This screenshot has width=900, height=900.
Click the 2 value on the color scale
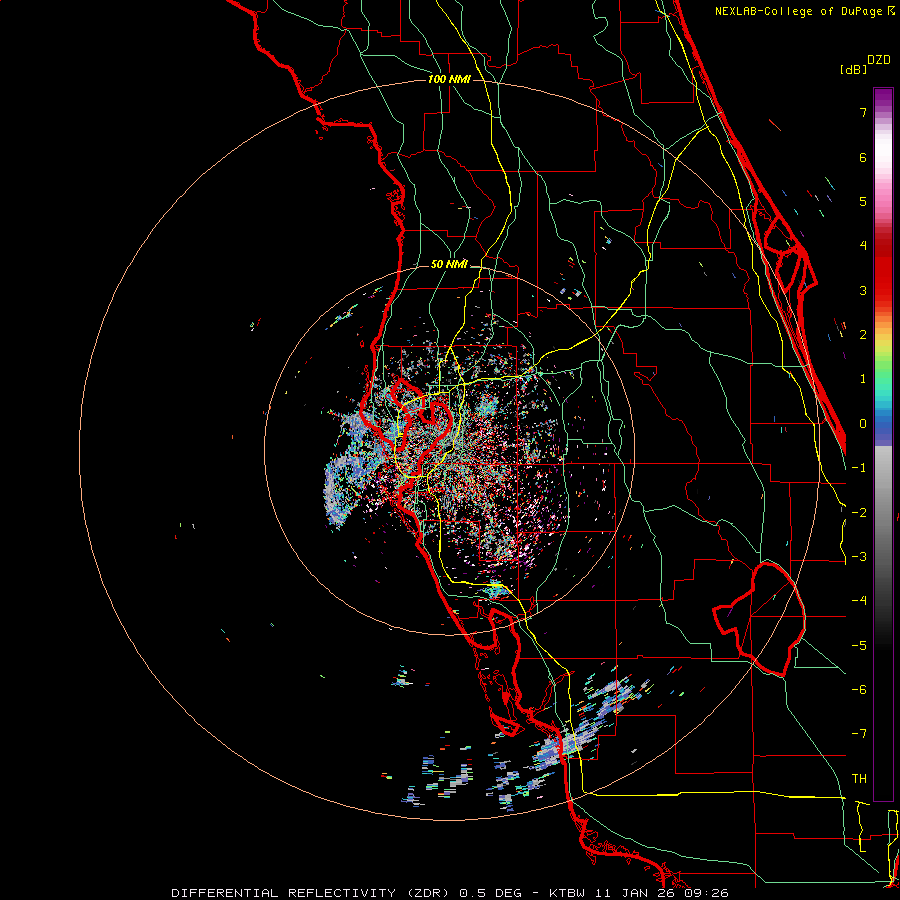863,335
